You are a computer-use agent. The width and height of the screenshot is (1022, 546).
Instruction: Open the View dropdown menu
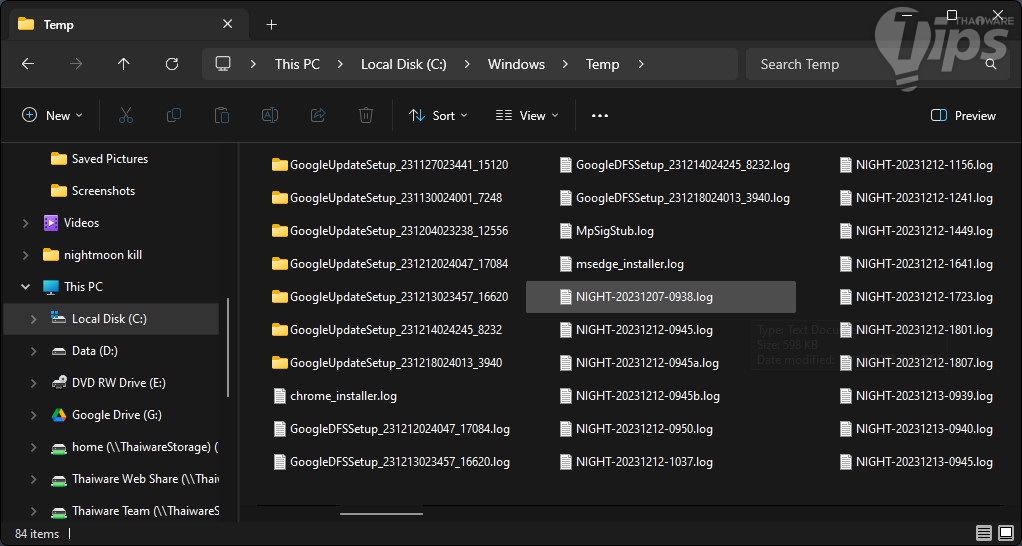click(x=527, y=116)
